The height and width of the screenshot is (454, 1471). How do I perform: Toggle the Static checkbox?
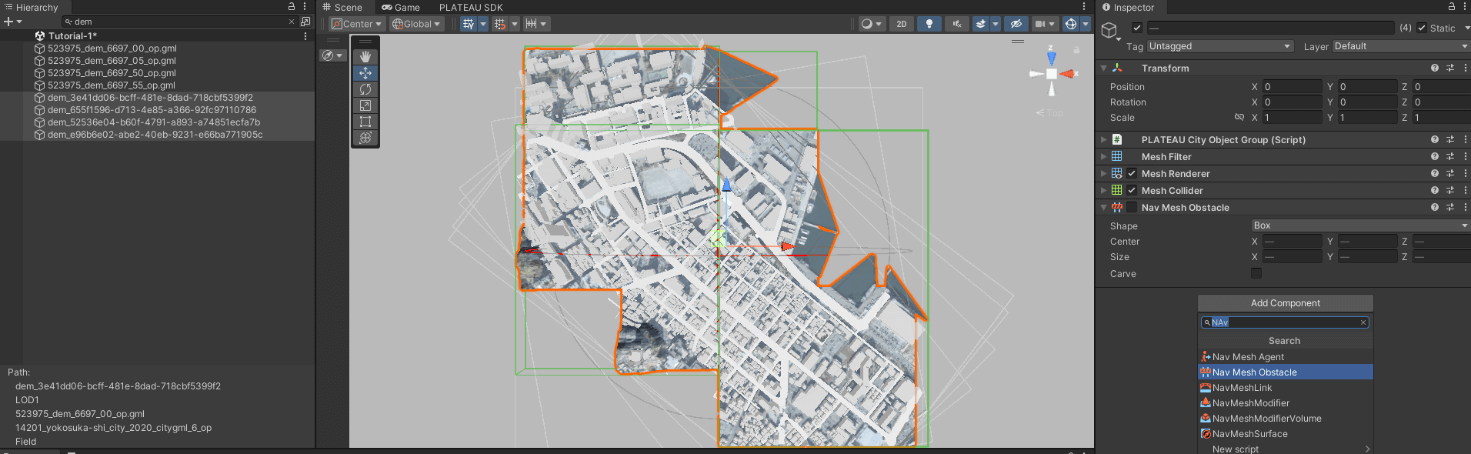pos(1422,28)
